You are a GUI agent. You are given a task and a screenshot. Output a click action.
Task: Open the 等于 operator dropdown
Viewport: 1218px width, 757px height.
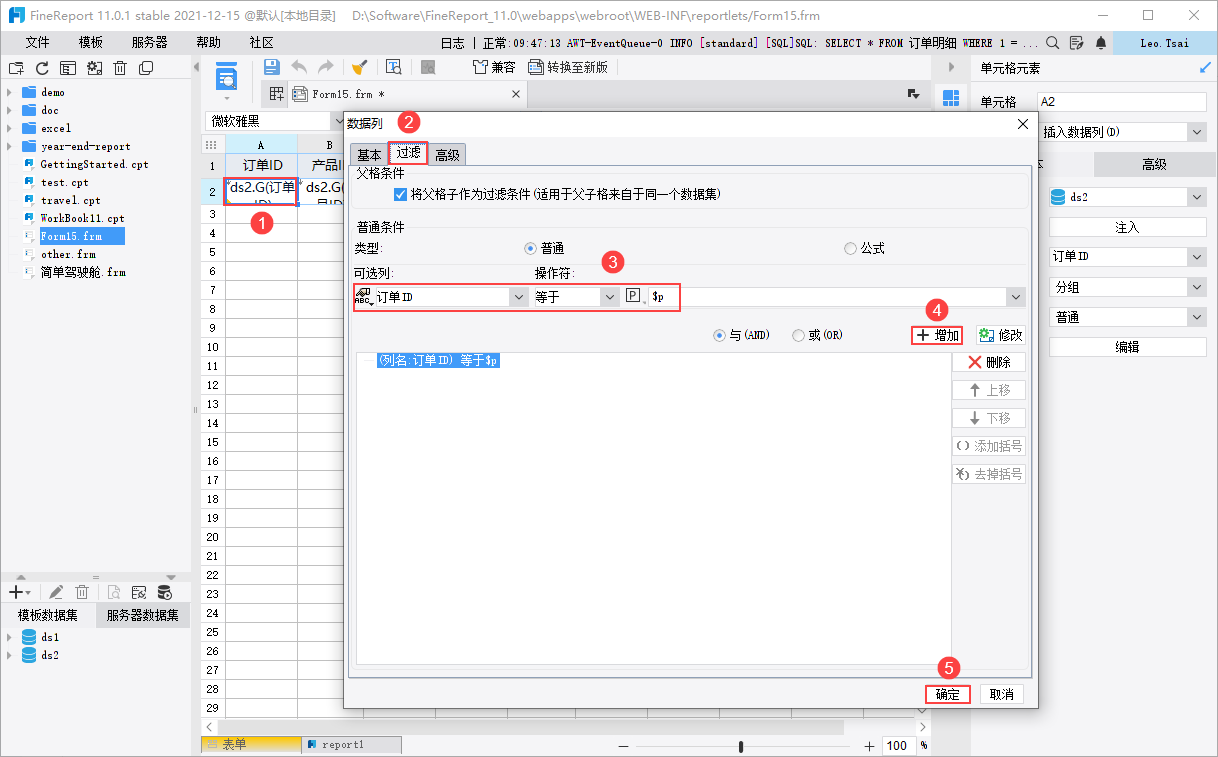click(x=575, y=297)
